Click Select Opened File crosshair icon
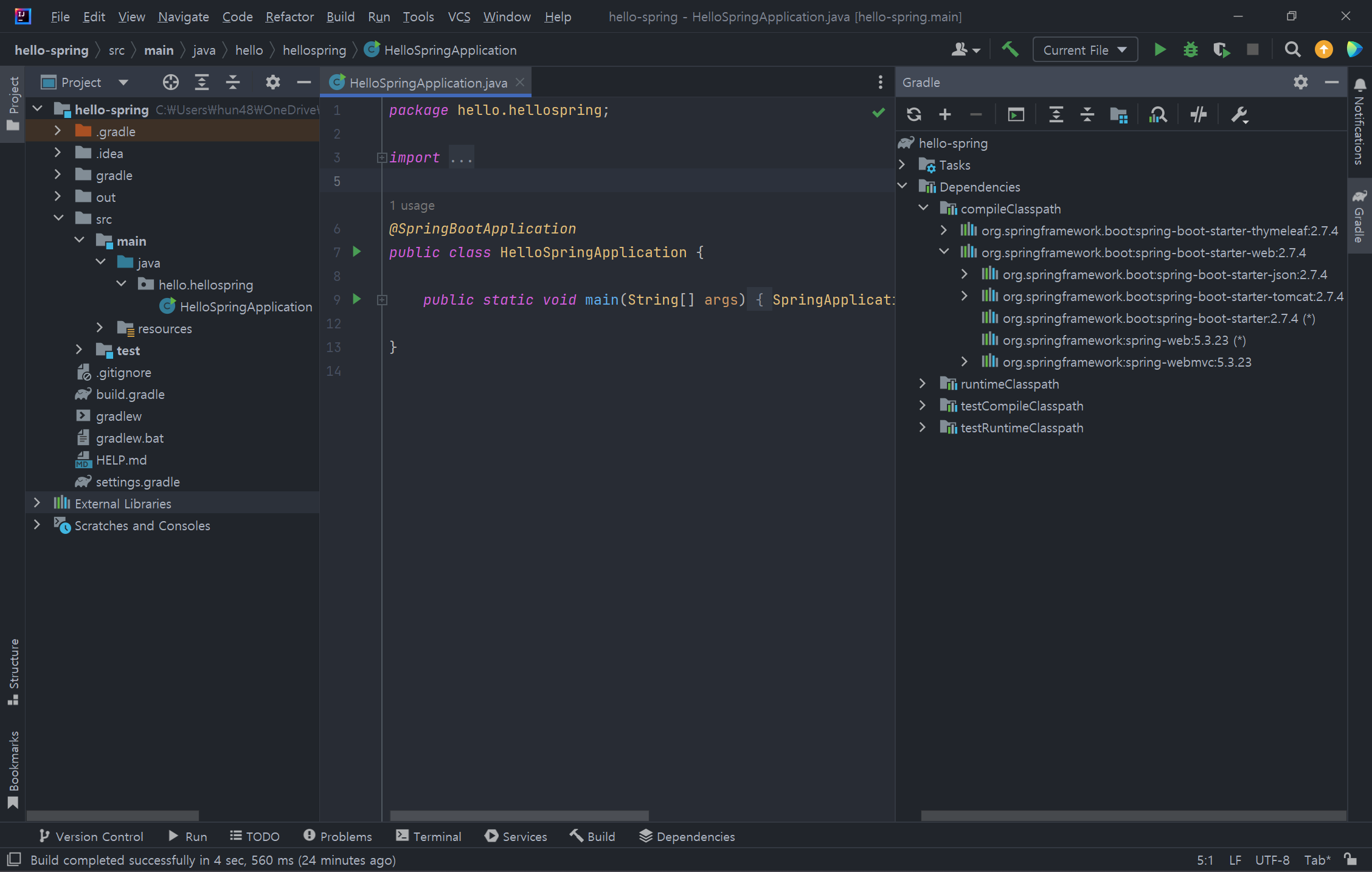This screenshot has height=872, width=1372. (x=171, y=82)
